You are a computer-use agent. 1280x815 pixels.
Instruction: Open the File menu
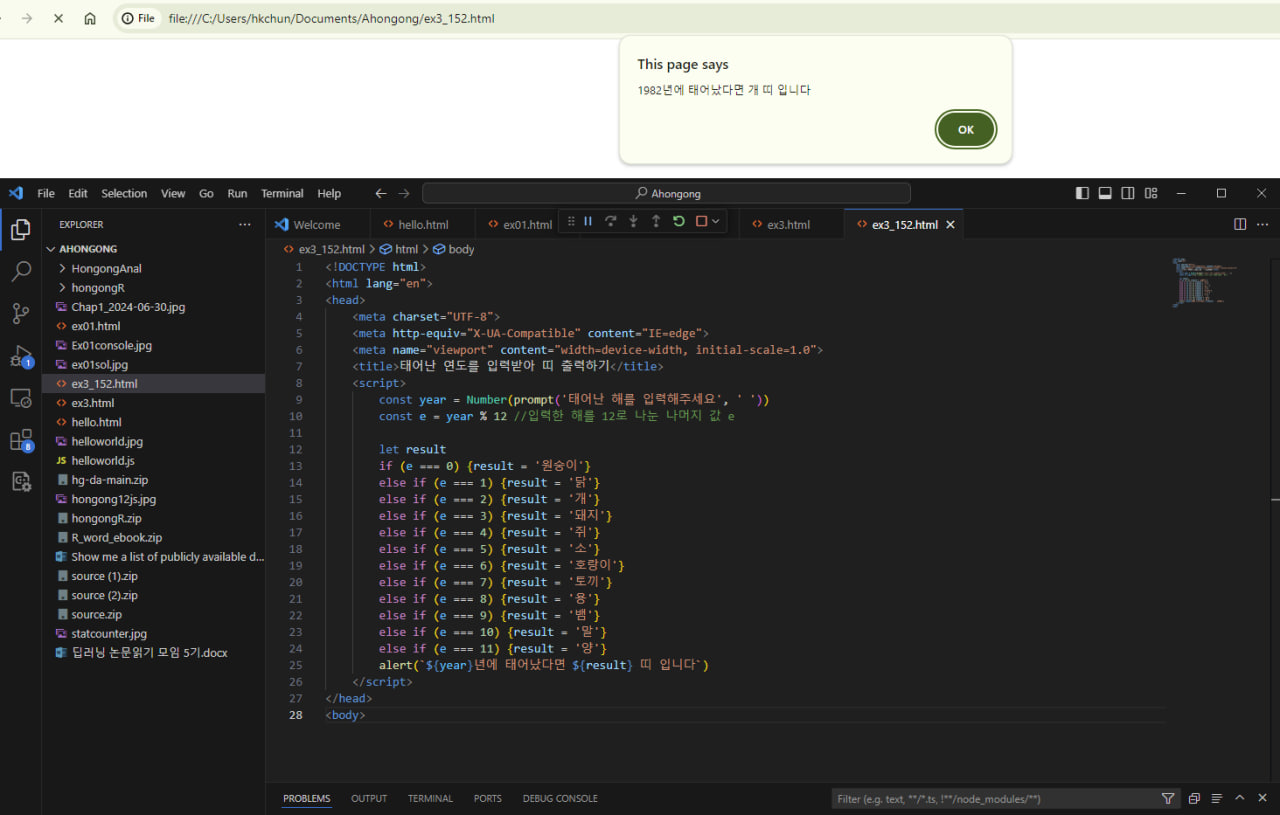click(46, 193)
